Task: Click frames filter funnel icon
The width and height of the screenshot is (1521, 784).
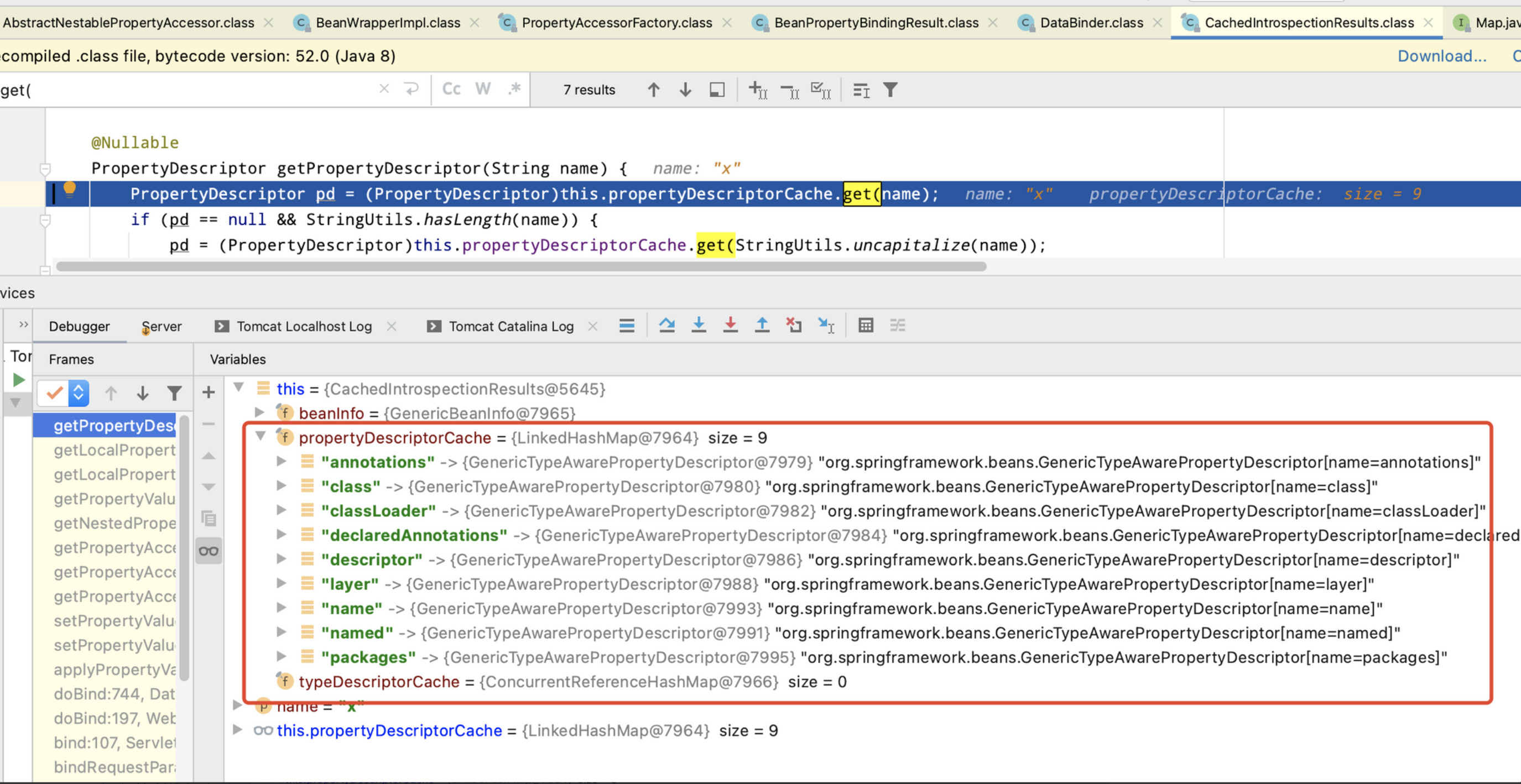Action: click(x=174, y=393)
